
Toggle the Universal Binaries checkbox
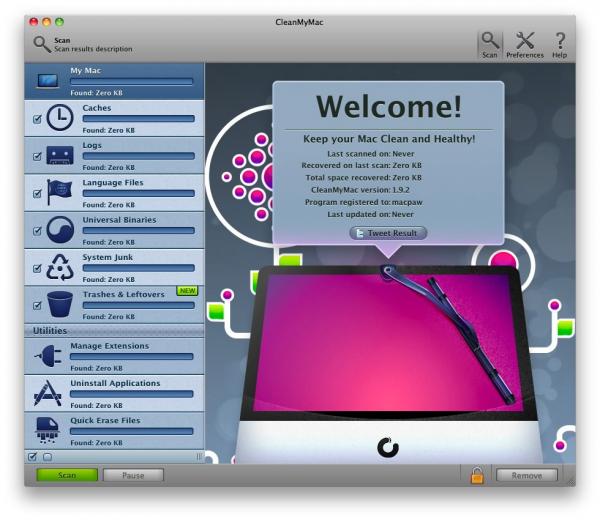coord(37,231)
